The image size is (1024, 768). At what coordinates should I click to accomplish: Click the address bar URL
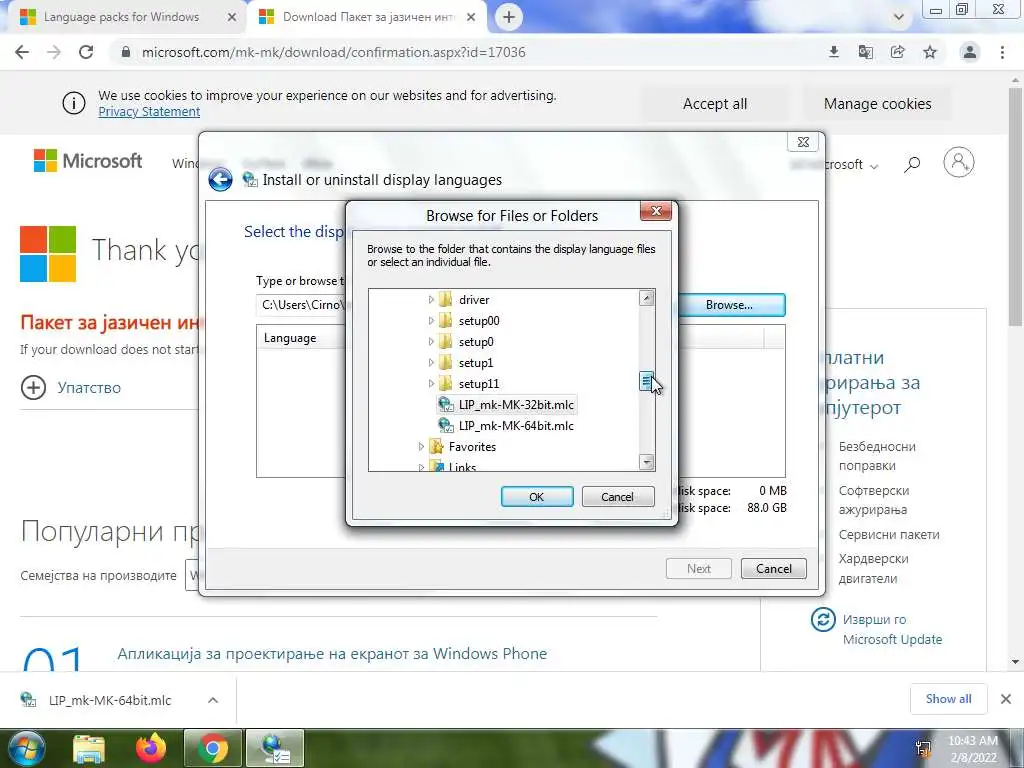tap(333, 52)
